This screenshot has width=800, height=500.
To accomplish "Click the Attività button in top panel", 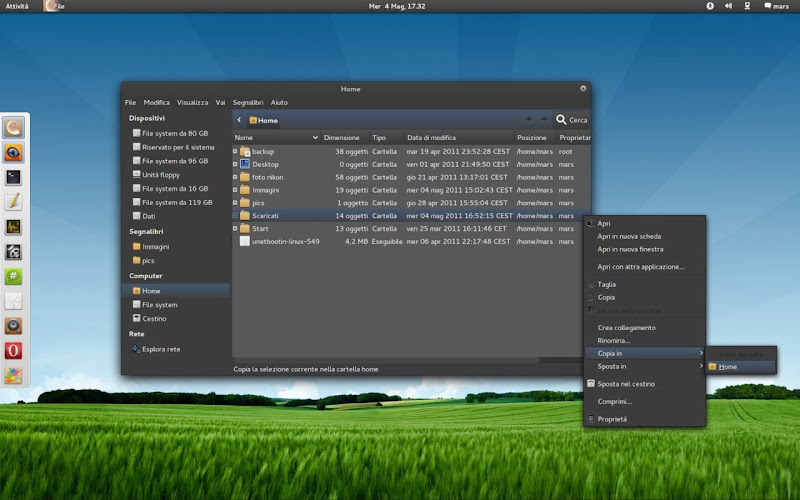I will coord(17,6).
